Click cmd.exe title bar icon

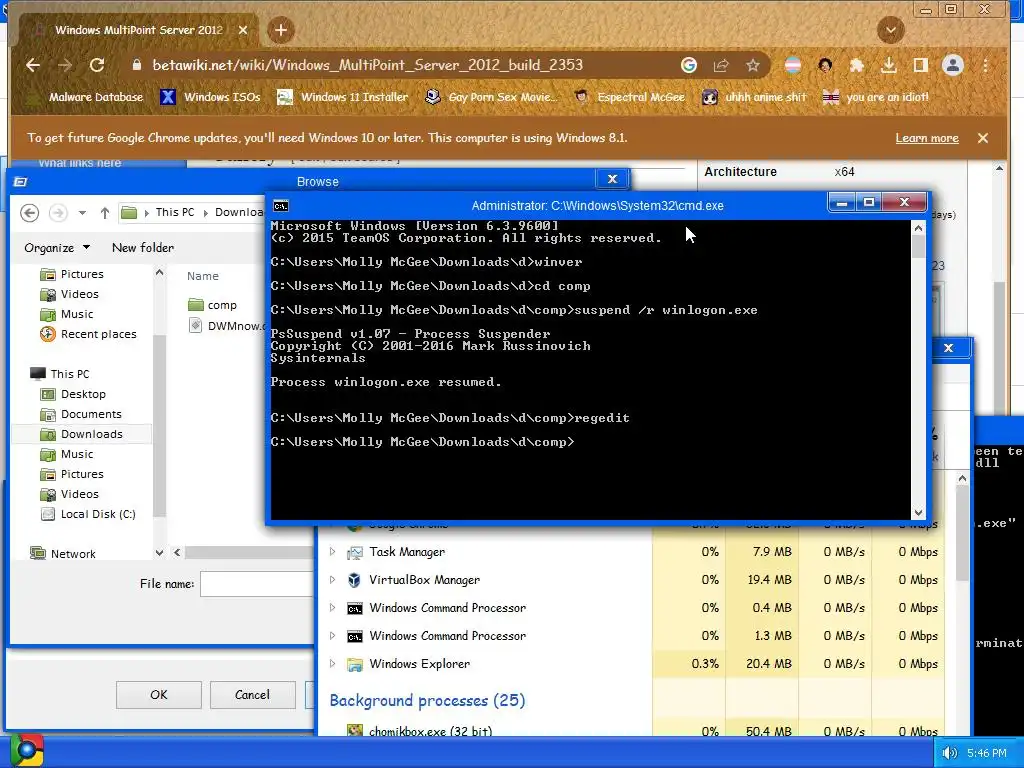281,206
